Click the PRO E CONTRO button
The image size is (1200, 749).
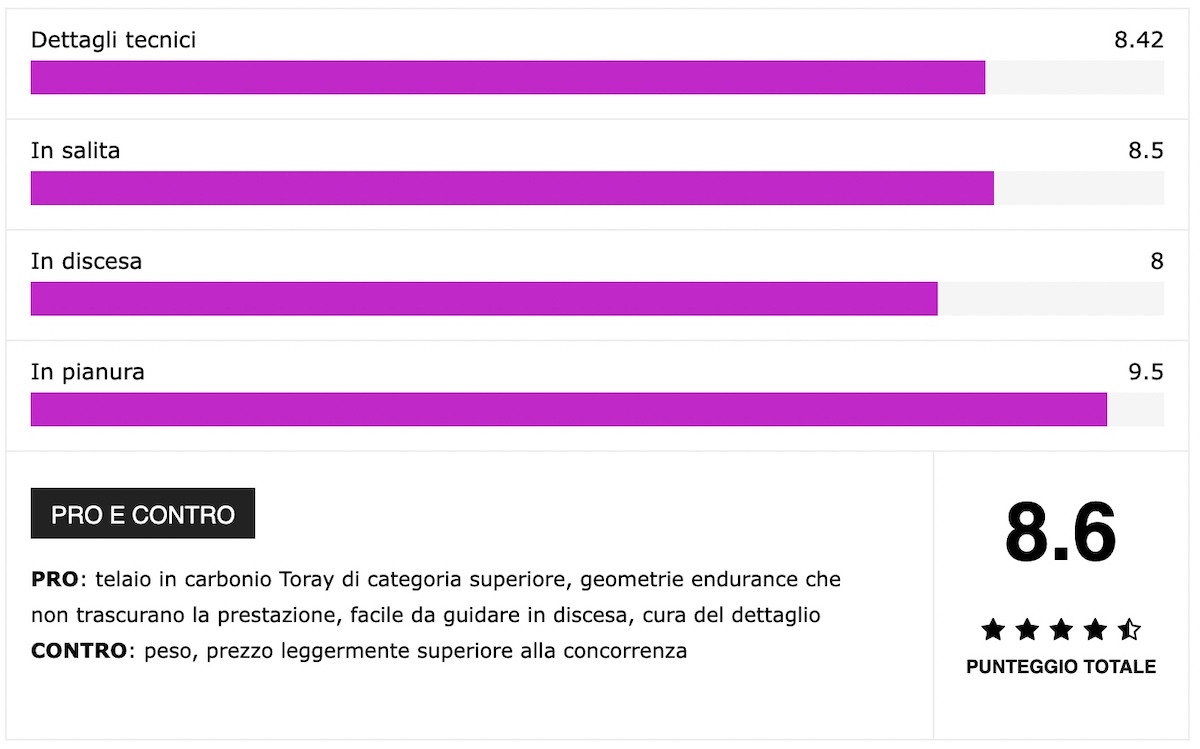point(143,514)
